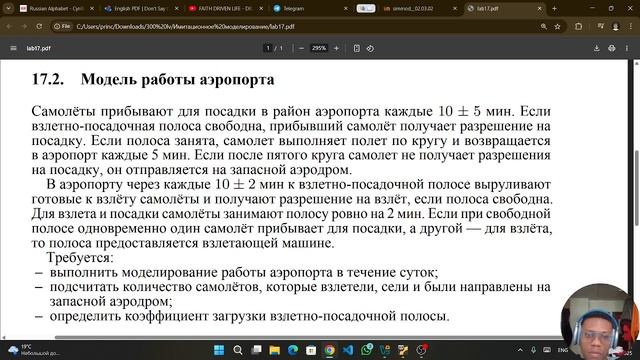The height and width of the screenshot is (360, 640).
Task: Open Task View on the taskbar
Action: (x=256, y=350)
